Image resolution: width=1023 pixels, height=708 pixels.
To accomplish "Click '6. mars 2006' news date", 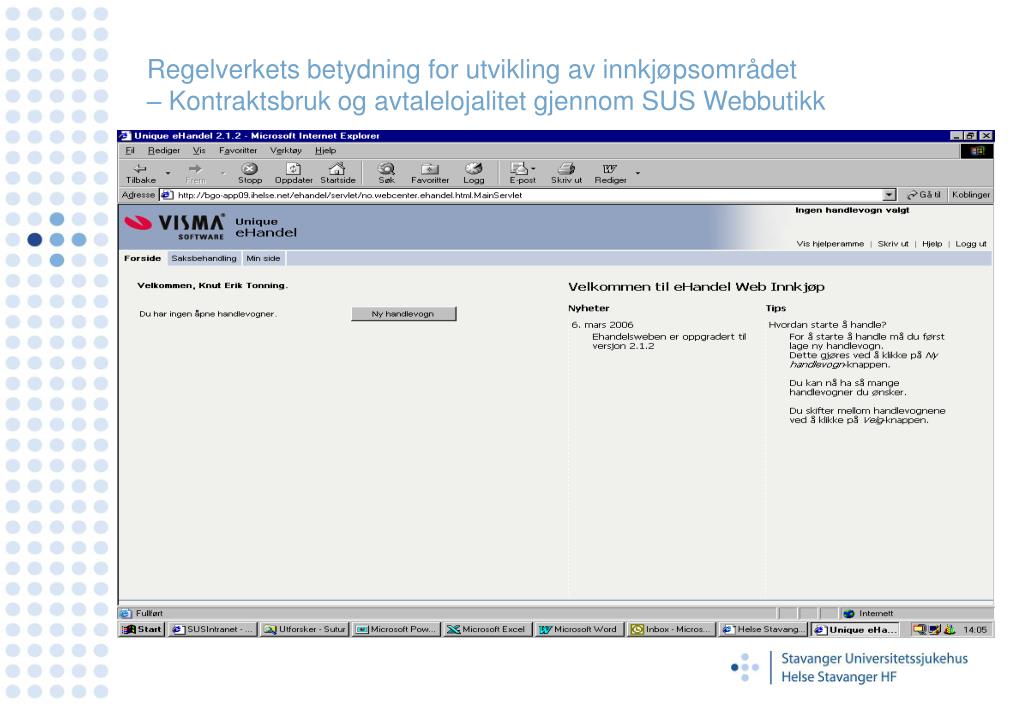I will pos(602,325).
